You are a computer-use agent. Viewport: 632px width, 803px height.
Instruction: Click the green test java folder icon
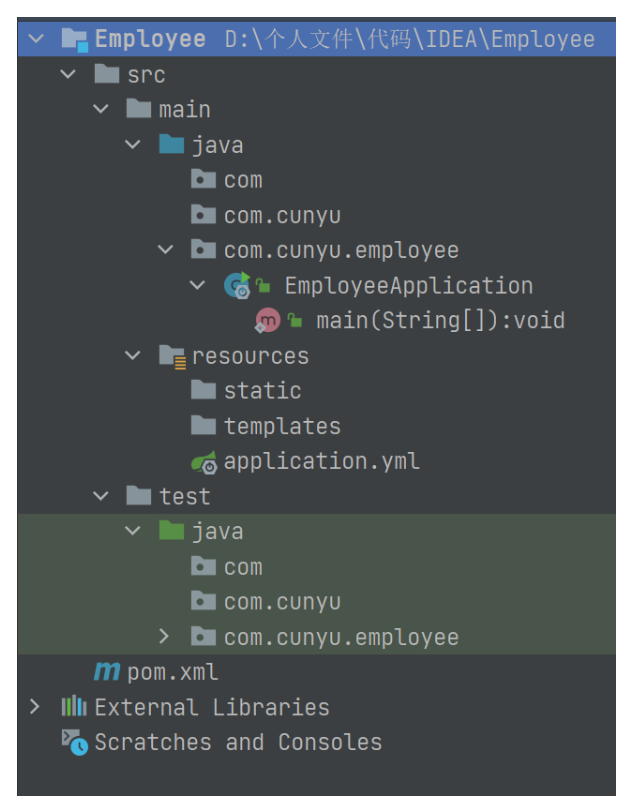[171, 531]
